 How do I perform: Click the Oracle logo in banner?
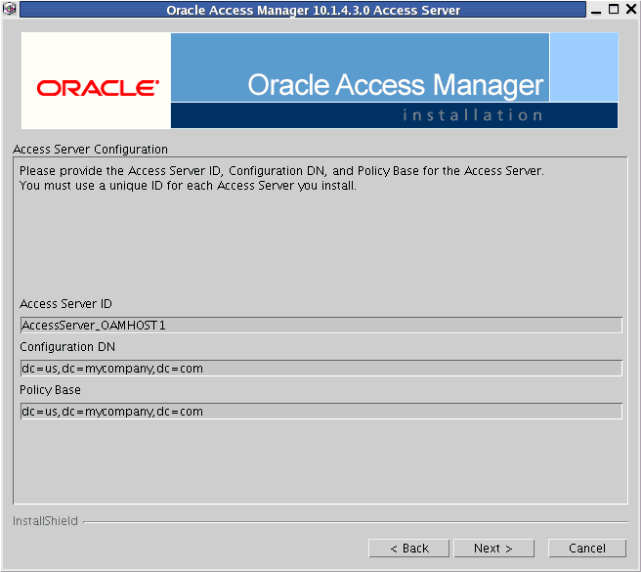click(98, 88)
